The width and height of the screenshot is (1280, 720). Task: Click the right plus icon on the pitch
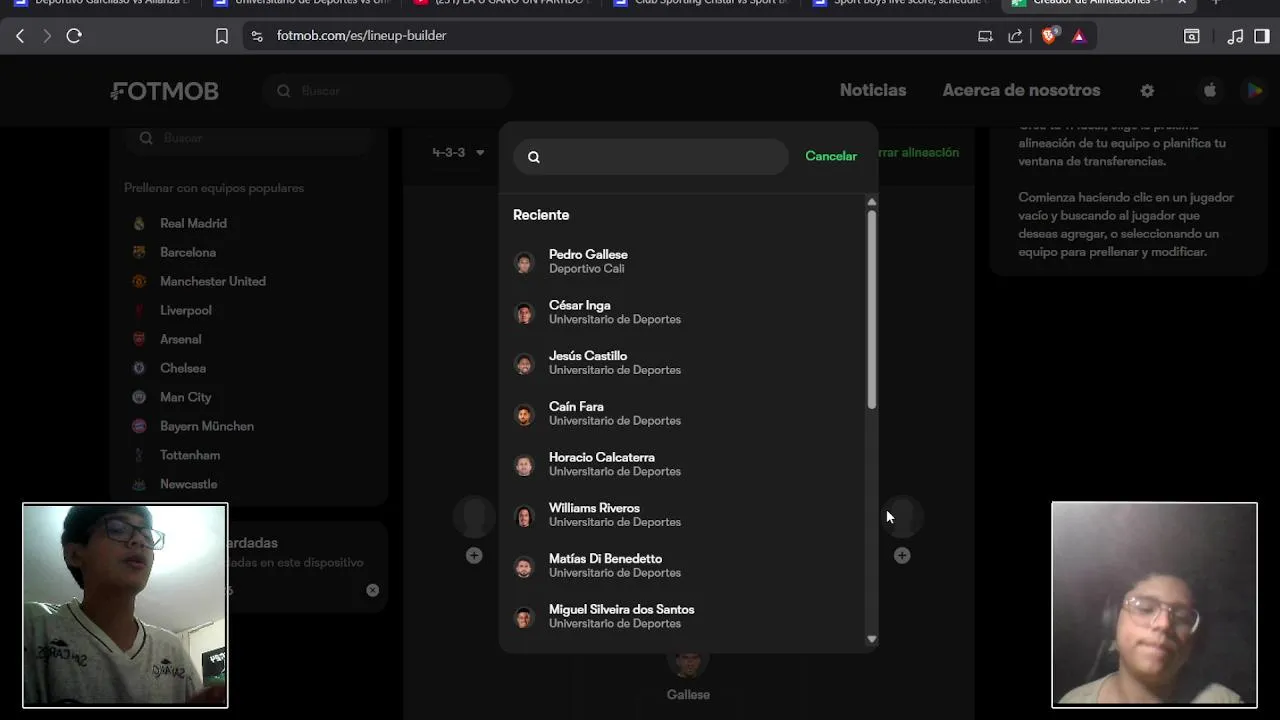point(902,555)
